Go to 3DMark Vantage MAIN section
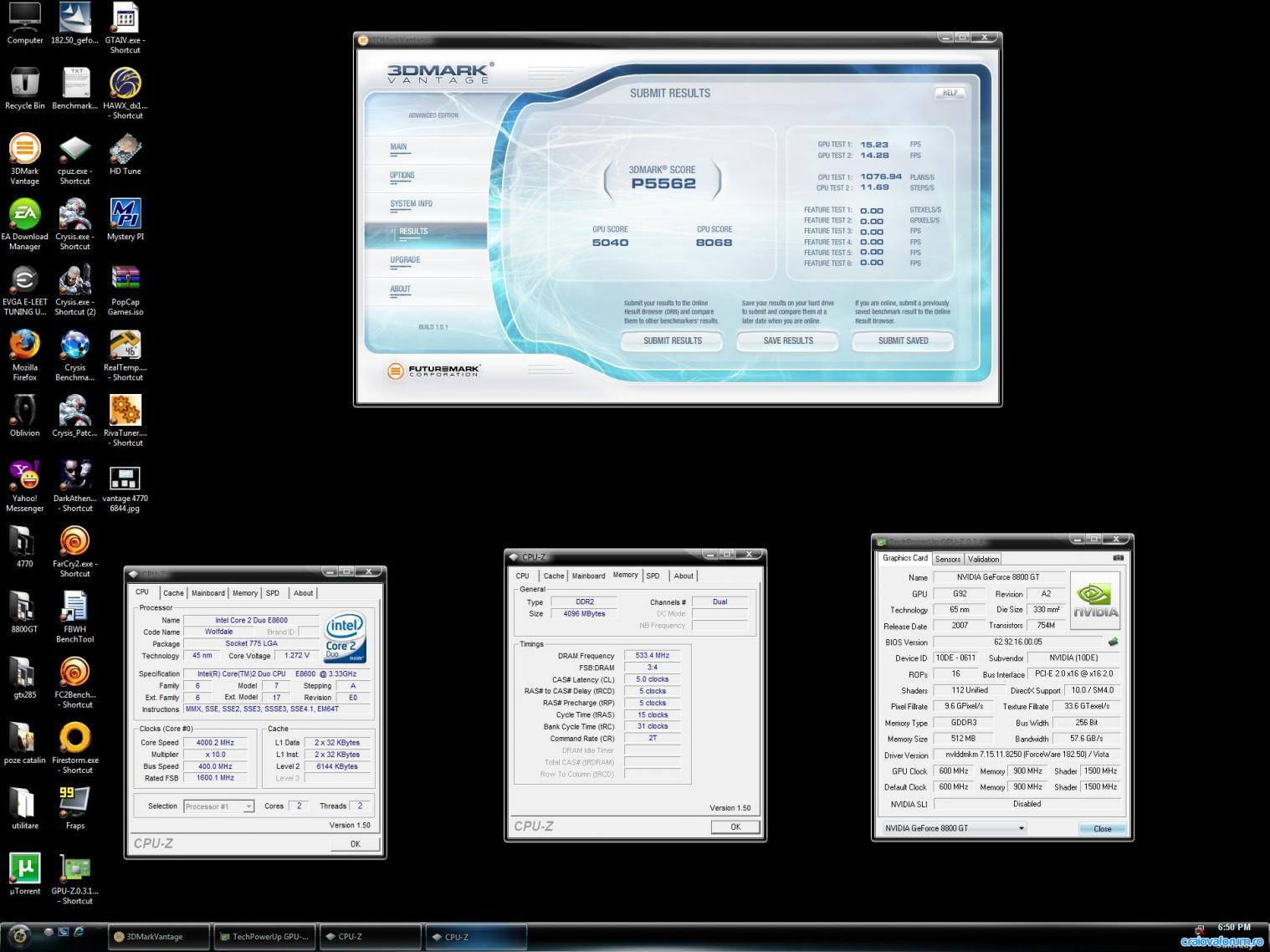 398,147
